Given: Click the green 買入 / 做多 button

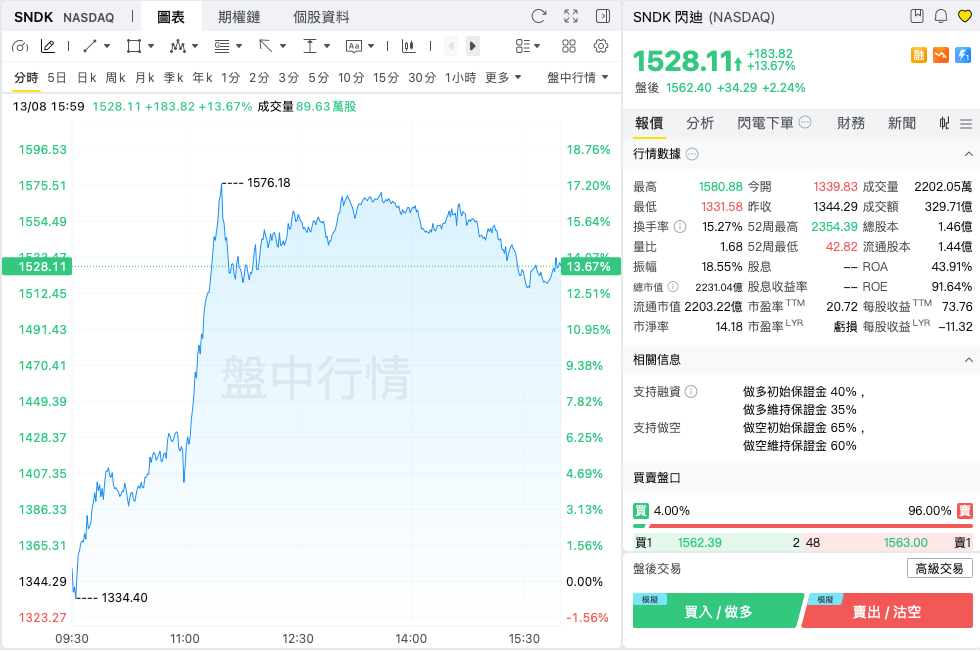Looking at the screenshot, I should click(x=718, y=611).
